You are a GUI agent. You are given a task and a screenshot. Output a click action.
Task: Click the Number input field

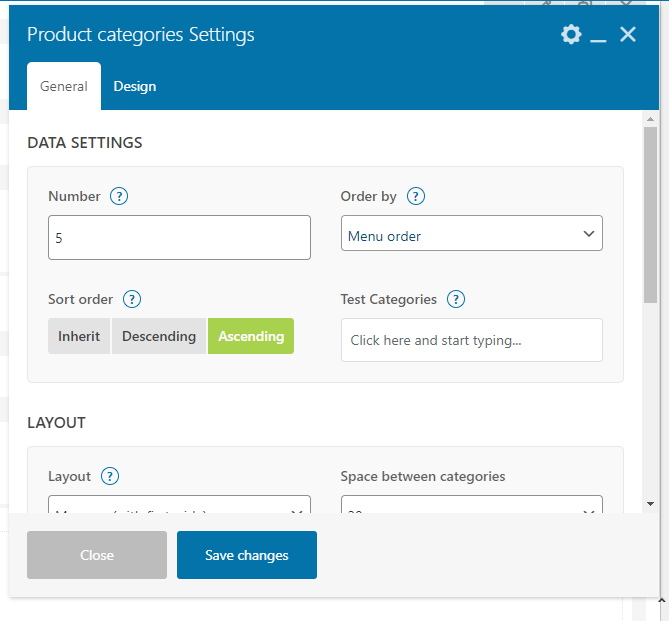point(179,238)
